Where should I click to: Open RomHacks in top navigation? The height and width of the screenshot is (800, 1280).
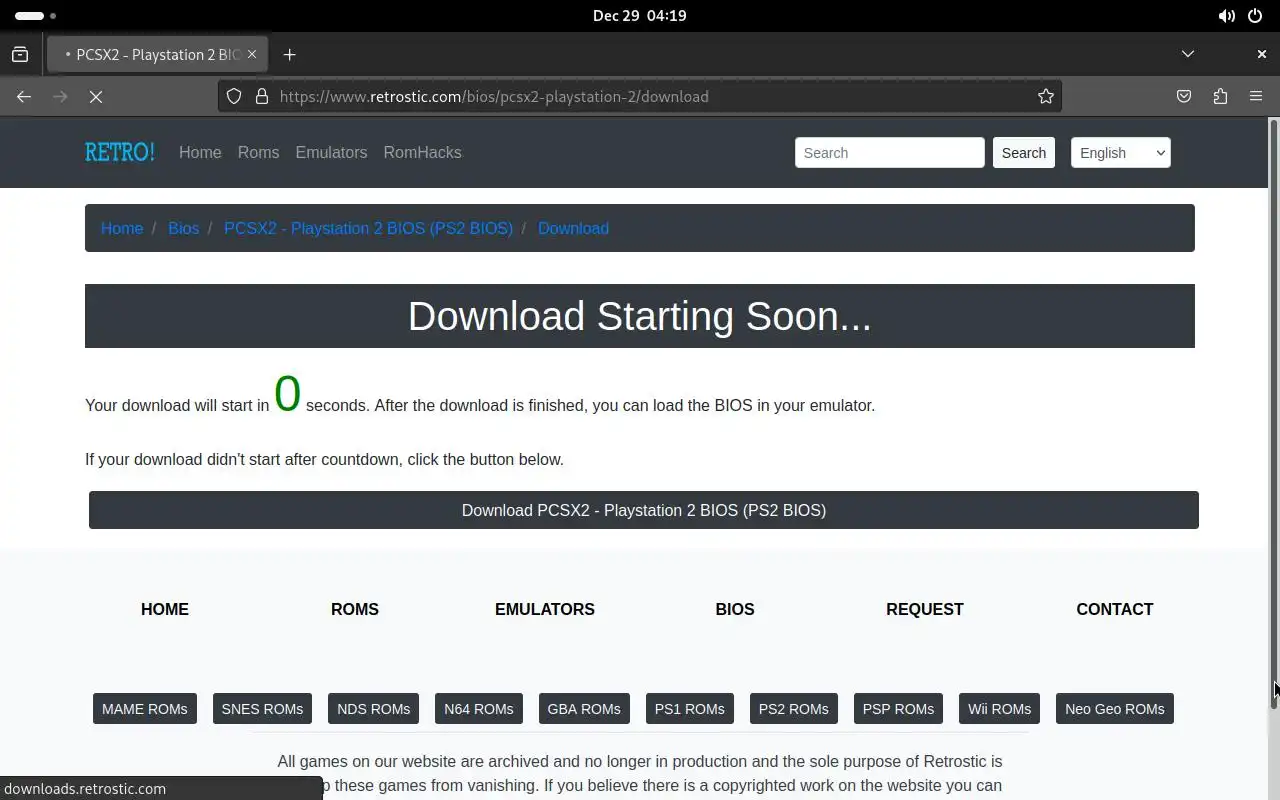click(422, 152)
